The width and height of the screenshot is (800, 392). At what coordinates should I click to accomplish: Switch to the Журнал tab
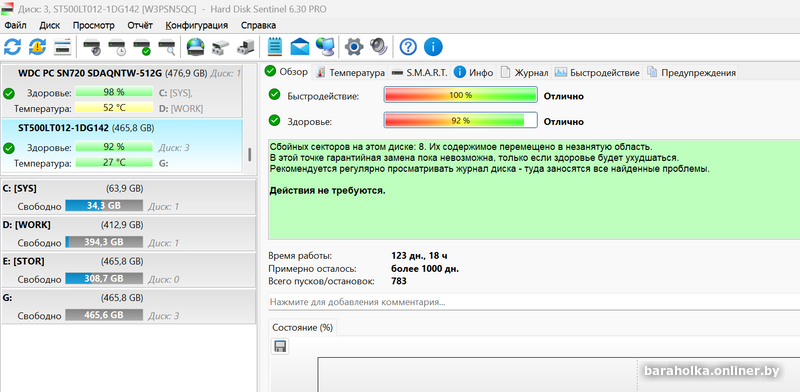pos(524,72)
